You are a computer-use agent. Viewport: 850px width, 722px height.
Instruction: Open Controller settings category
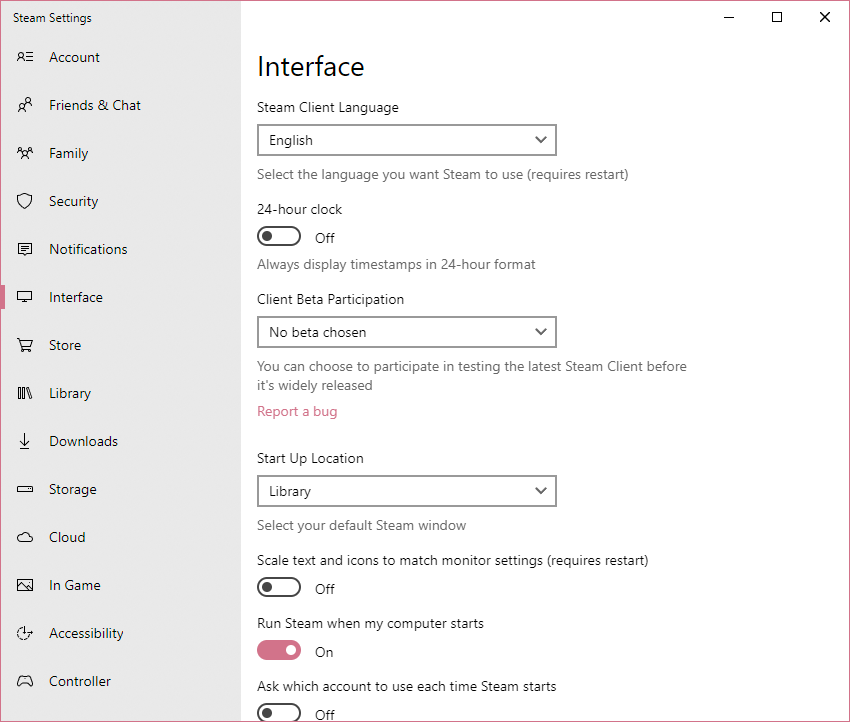[120, 681]
